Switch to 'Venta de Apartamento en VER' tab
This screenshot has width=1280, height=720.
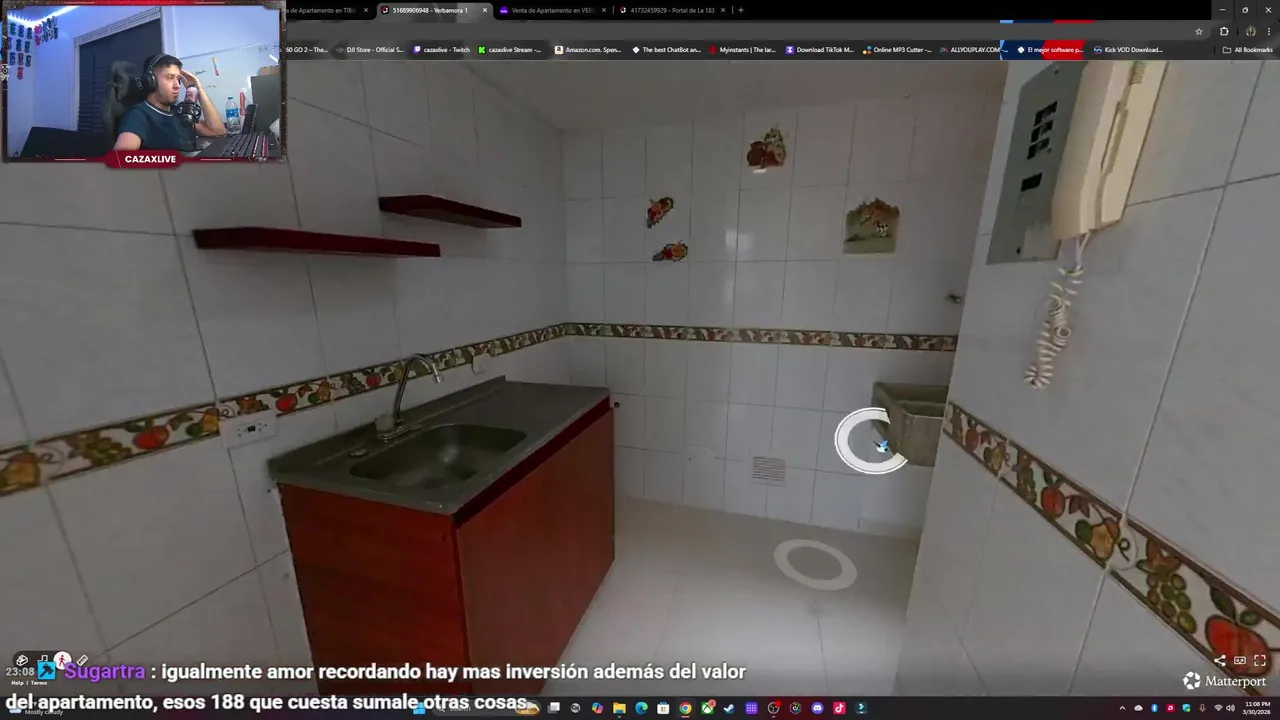[x=552, y=10]
